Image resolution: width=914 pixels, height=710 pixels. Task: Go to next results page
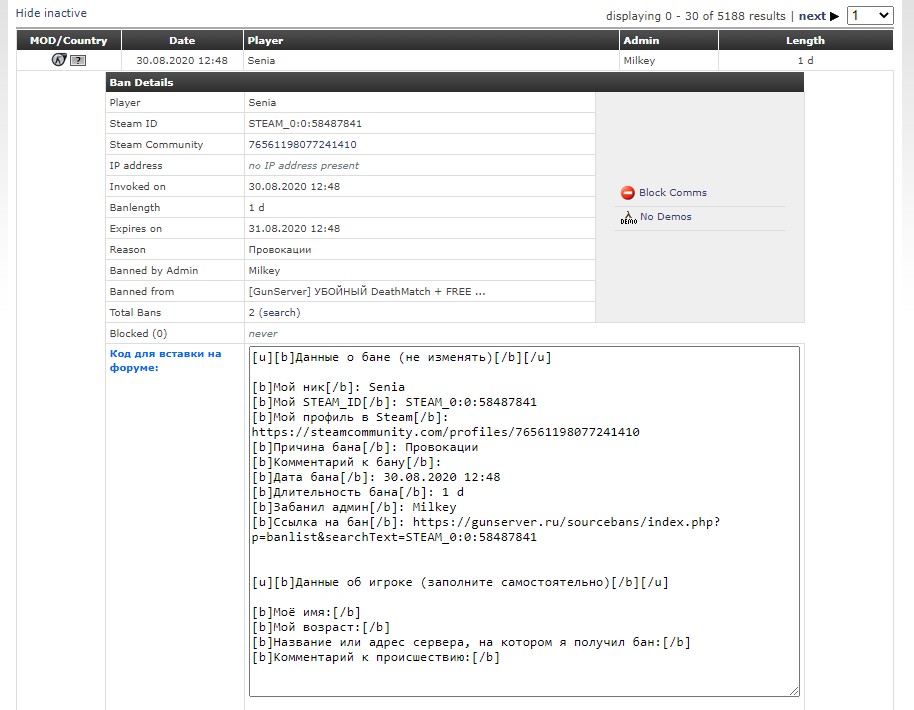811,16
